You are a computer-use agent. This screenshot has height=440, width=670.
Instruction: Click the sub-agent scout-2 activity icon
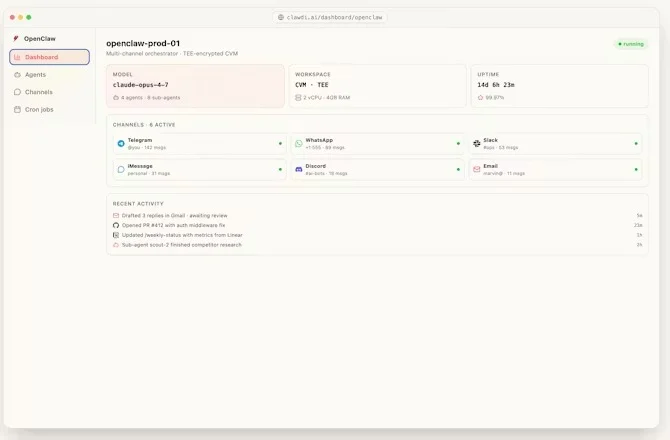point(116,245)
